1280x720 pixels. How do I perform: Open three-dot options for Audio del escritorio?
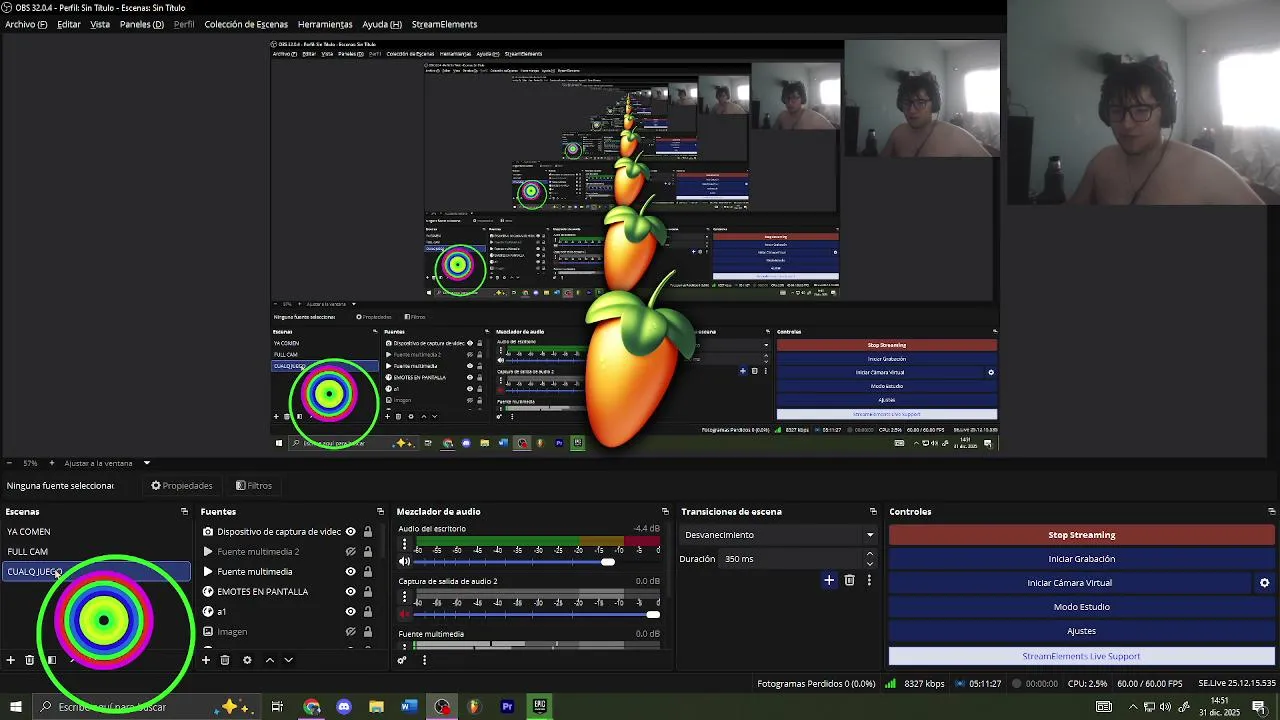point(405,545)
